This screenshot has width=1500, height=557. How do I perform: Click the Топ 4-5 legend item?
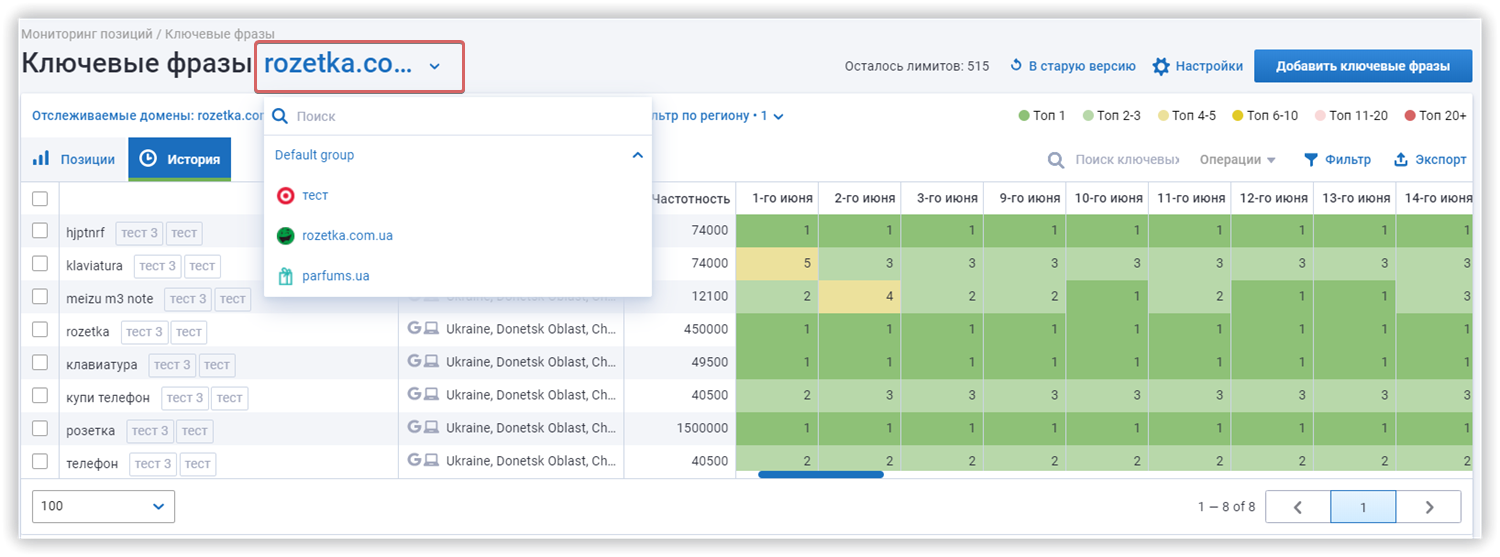1186,116
